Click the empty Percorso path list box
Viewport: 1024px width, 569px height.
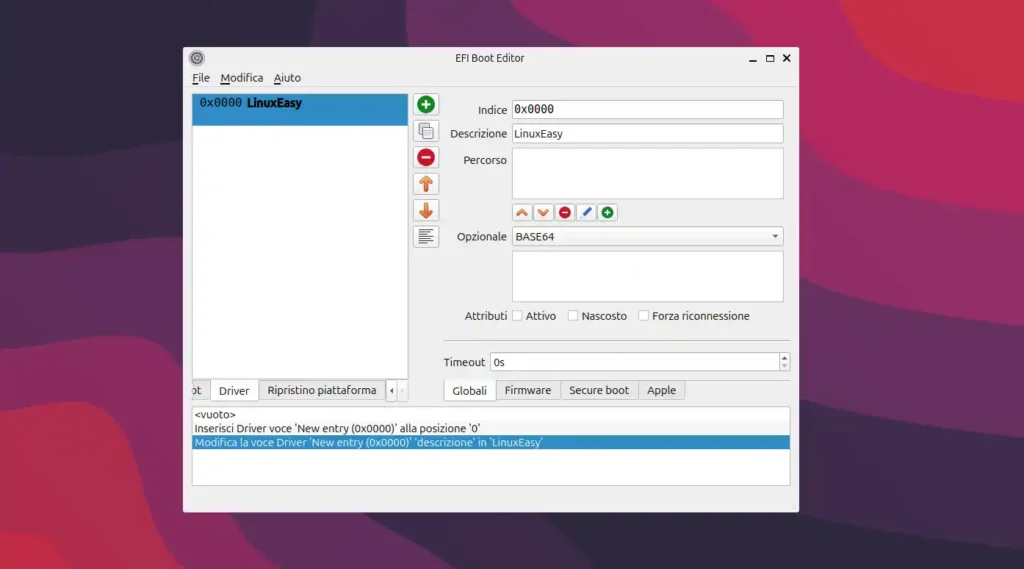point(647,173)
